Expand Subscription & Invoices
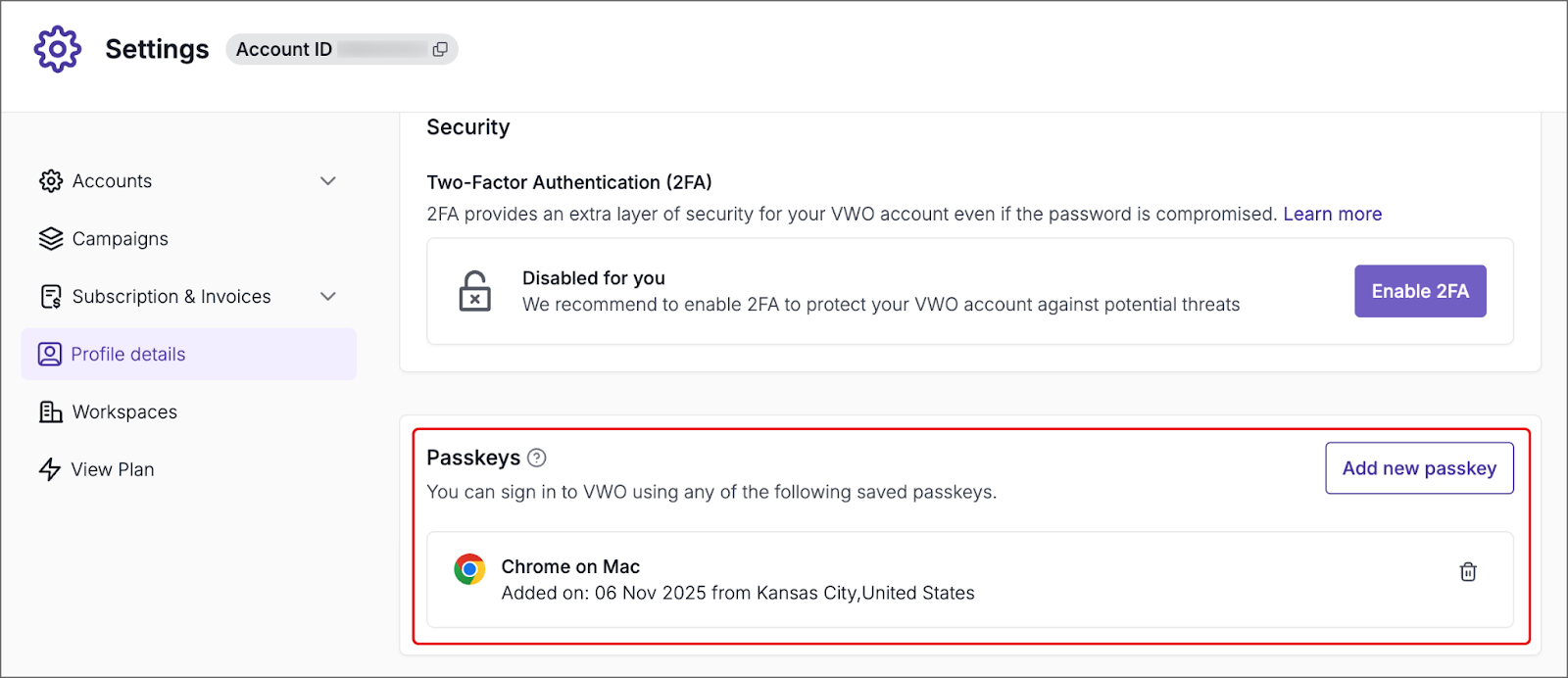Image resolution: width=1568 pixels, height=678 pixels. pos(329,296)
